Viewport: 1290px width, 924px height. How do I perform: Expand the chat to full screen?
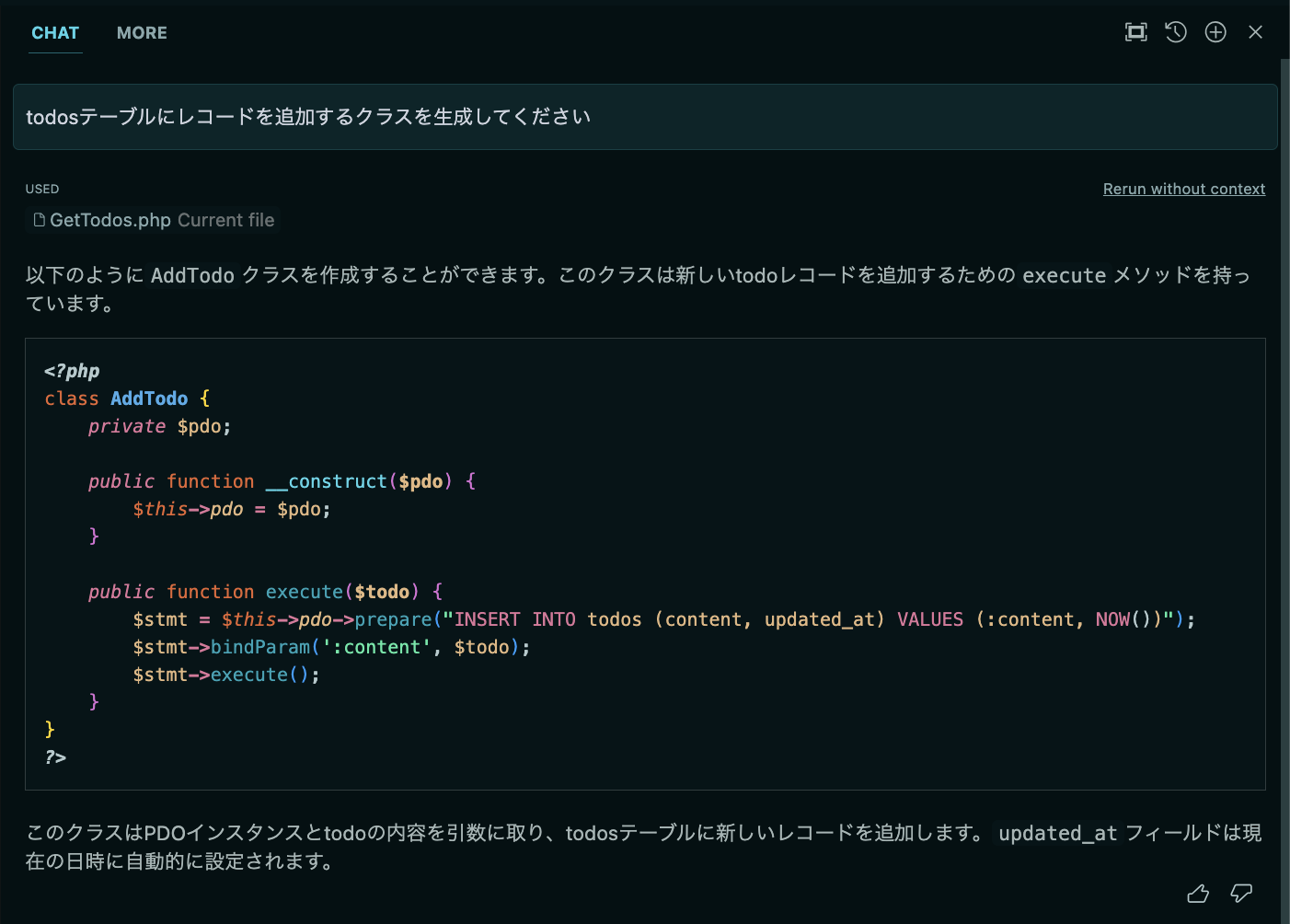point(1135,31)
